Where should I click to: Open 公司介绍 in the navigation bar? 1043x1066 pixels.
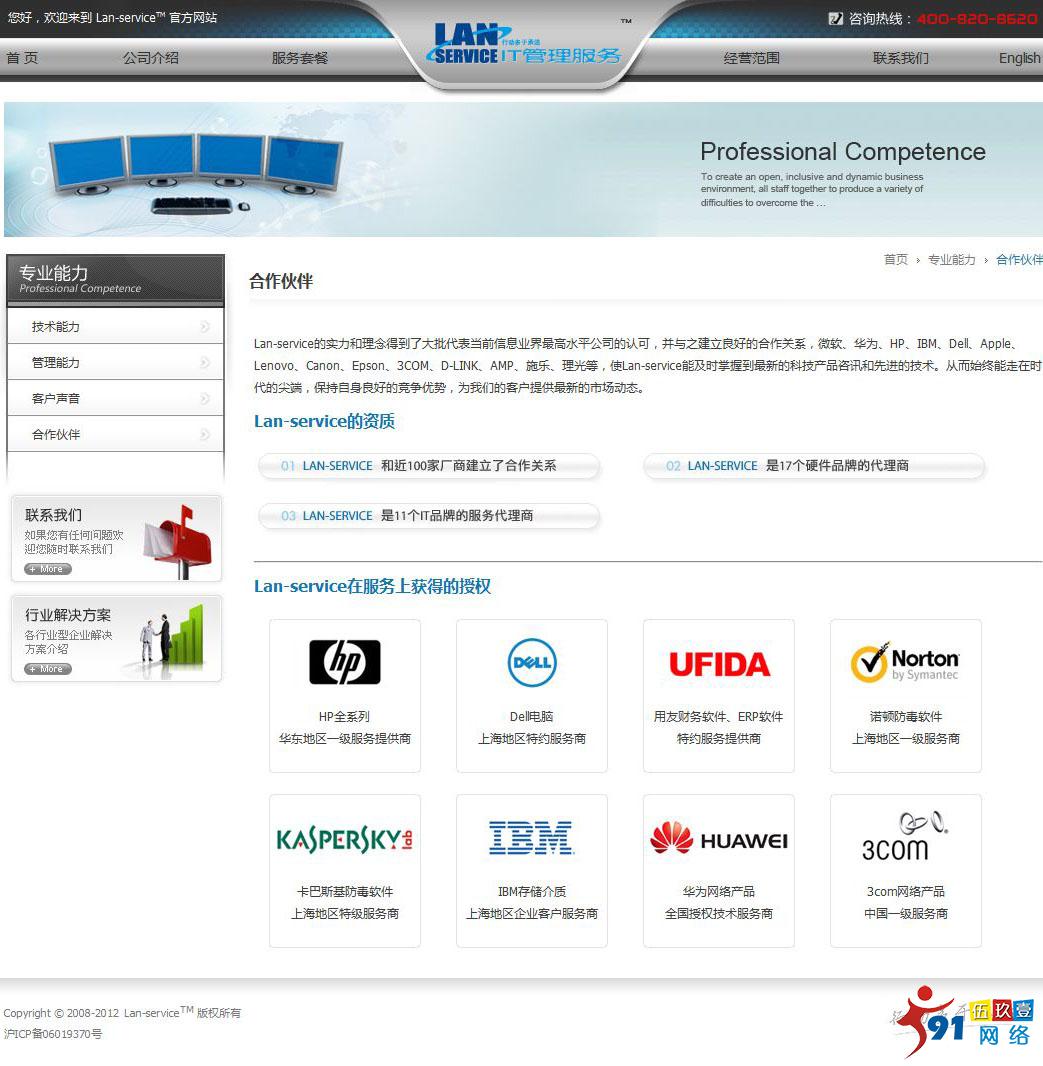tap(151, 58)
